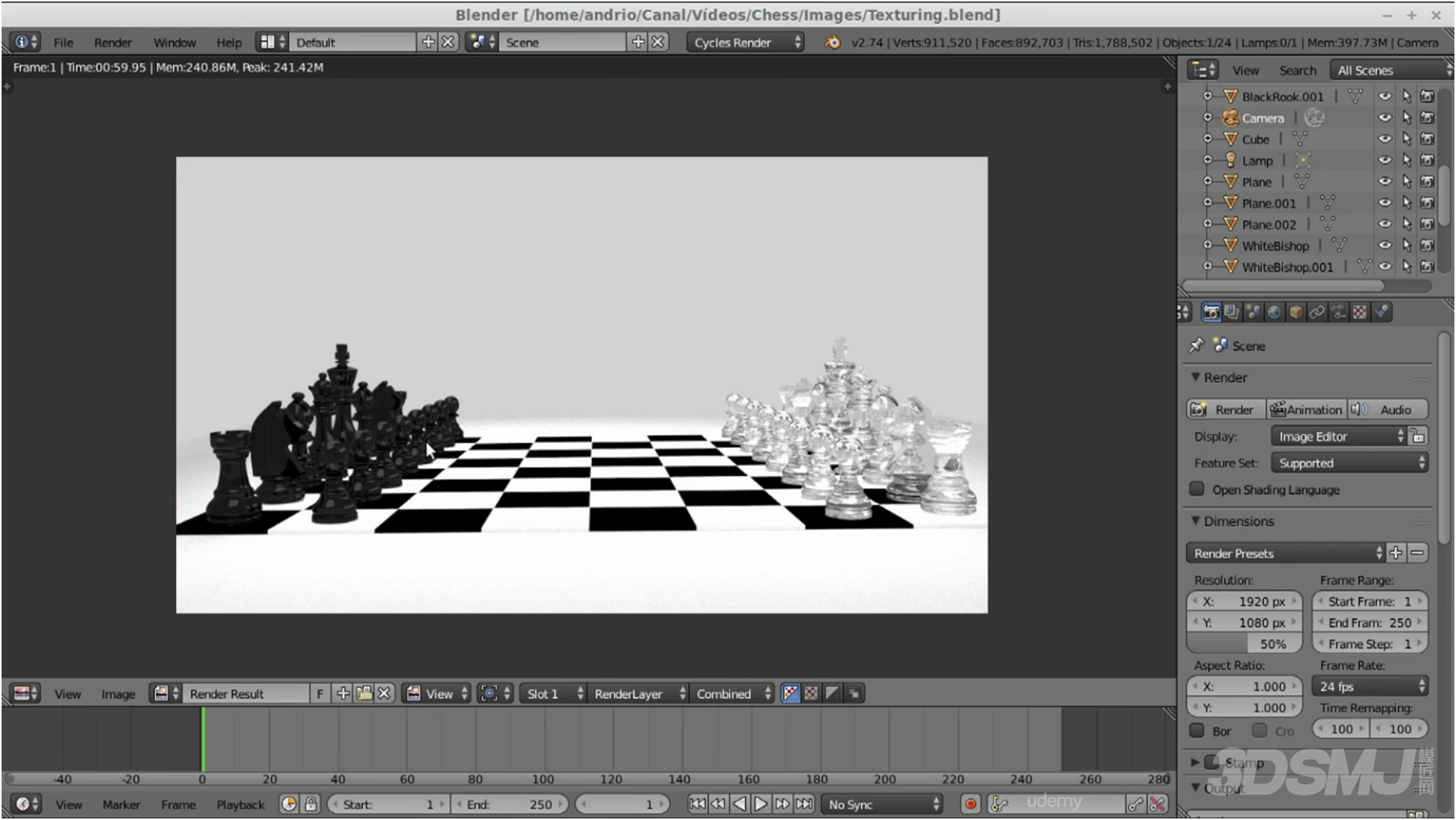Open the Render Layers properties tab icon

(1231, 313)
